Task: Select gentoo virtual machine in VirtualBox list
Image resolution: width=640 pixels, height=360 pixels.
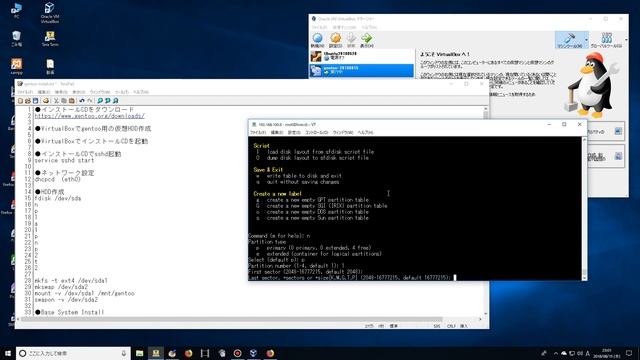Action: [x=362, y=70]
